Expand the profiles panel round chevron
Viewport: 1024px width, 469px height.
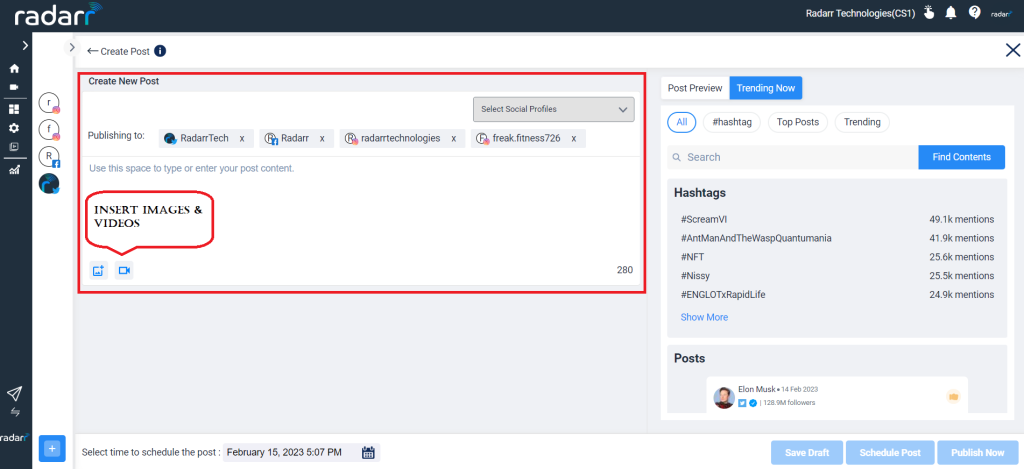point(72,47)
